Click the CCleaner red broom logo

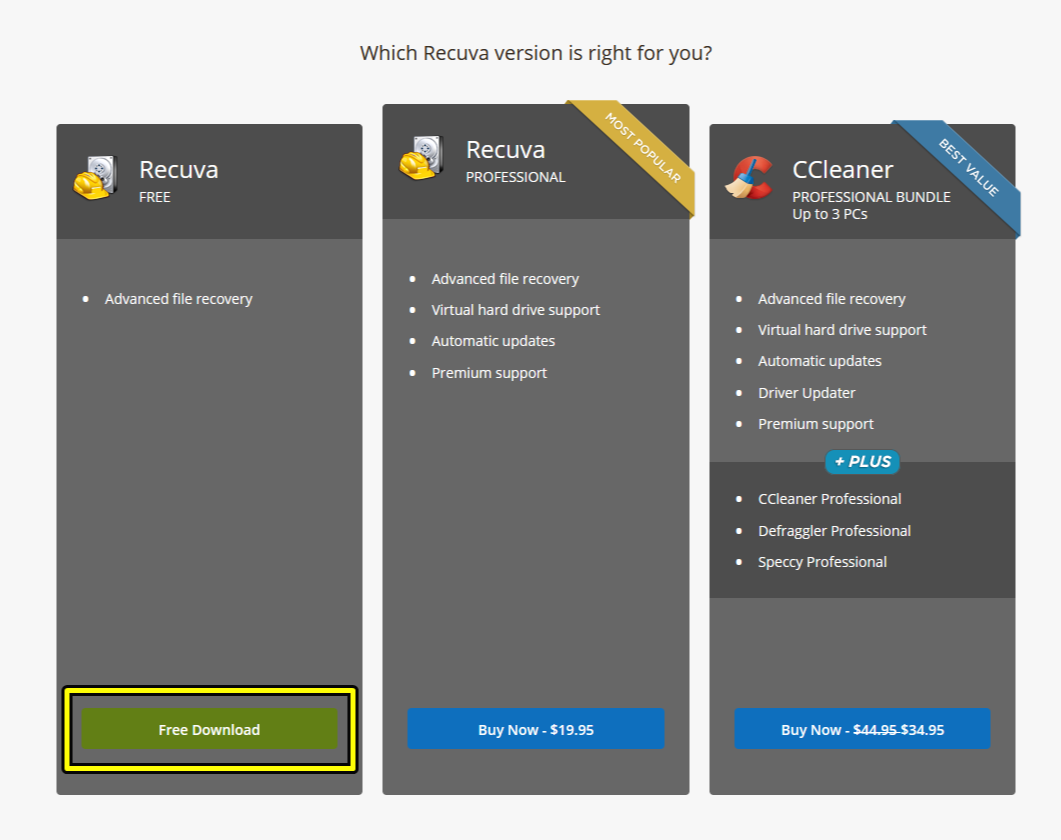748,178
